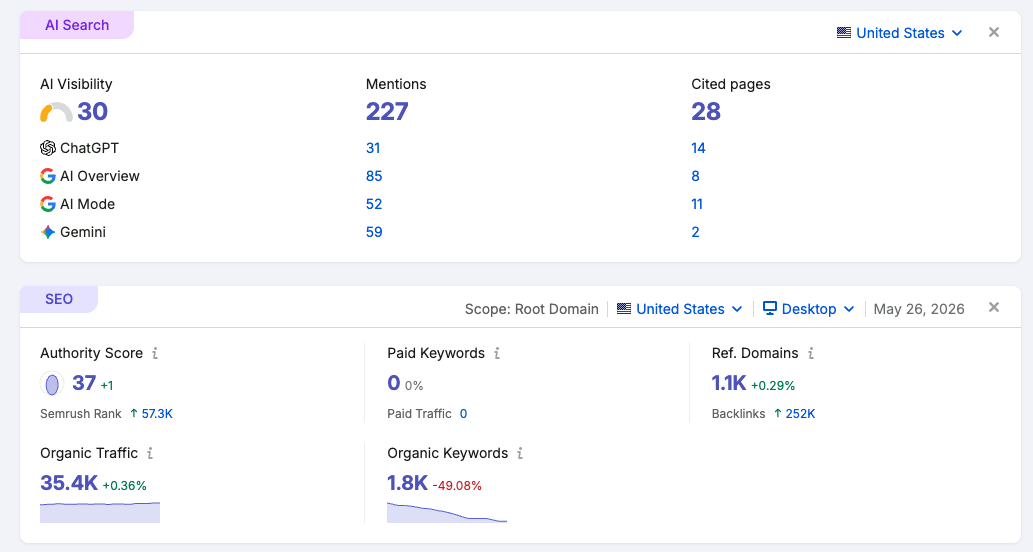
Task: Click the Google icon beside AI Mode
Action: pyautogui.click(x=47, y=204)
